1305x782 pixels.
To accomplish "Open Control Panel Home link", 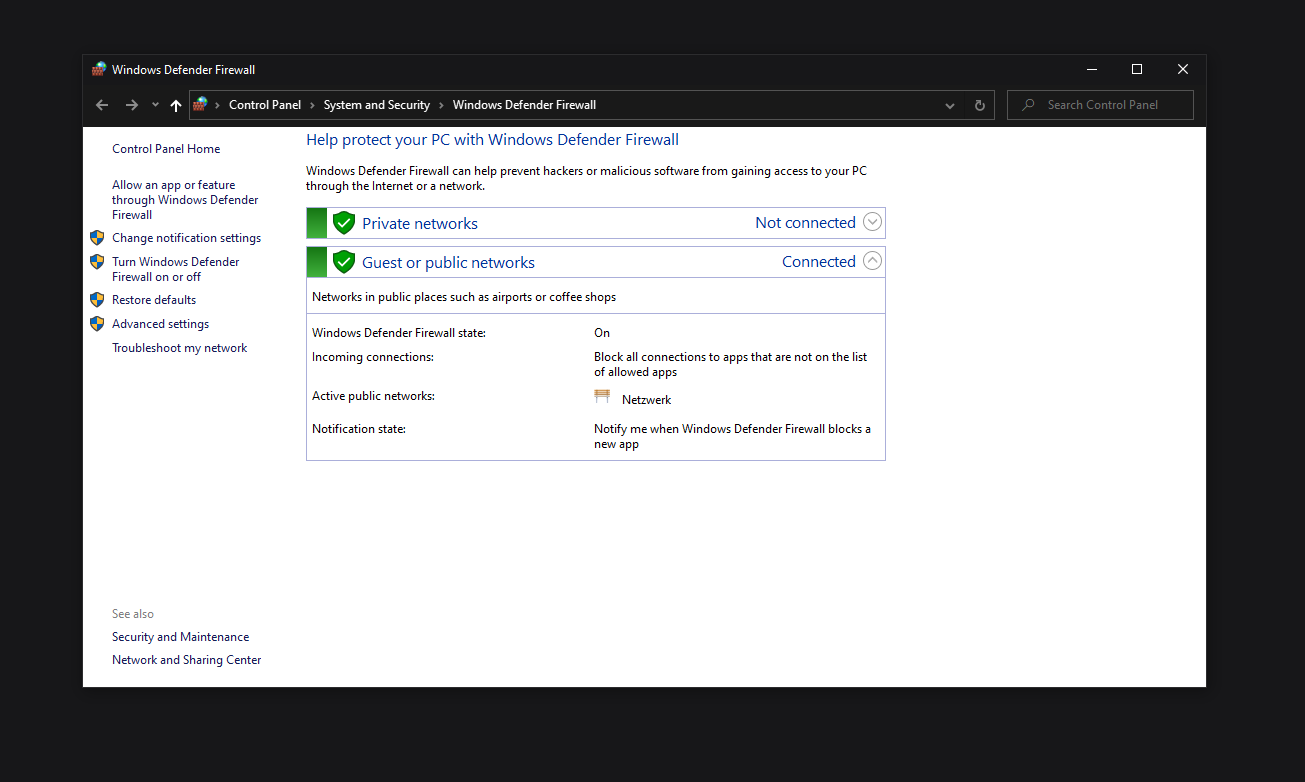I will pyautogui.click(x=166, y=149).
